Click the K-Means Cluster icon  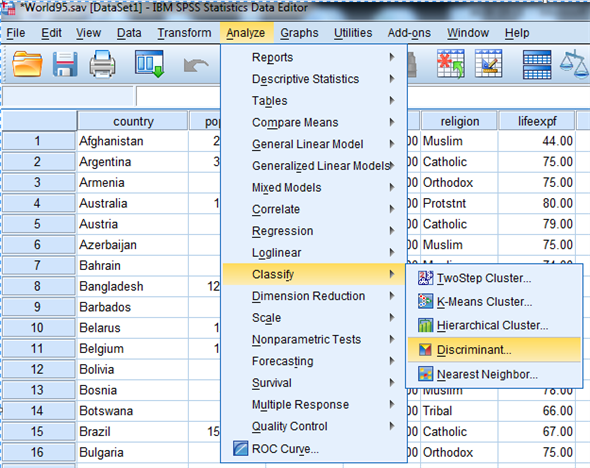tap(426, 302)
